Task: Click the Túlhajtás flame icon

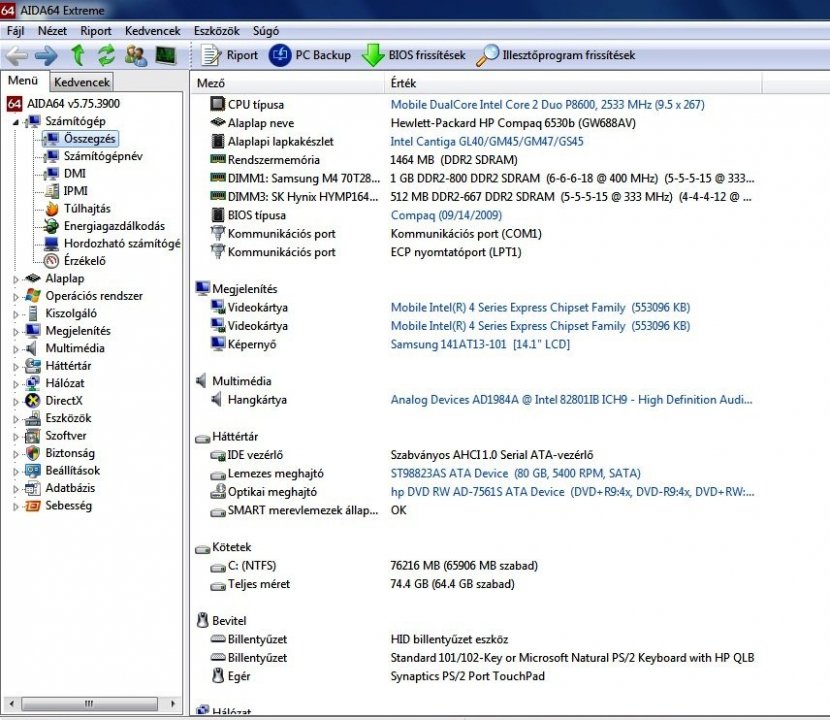Action: (x=52, y=209)
